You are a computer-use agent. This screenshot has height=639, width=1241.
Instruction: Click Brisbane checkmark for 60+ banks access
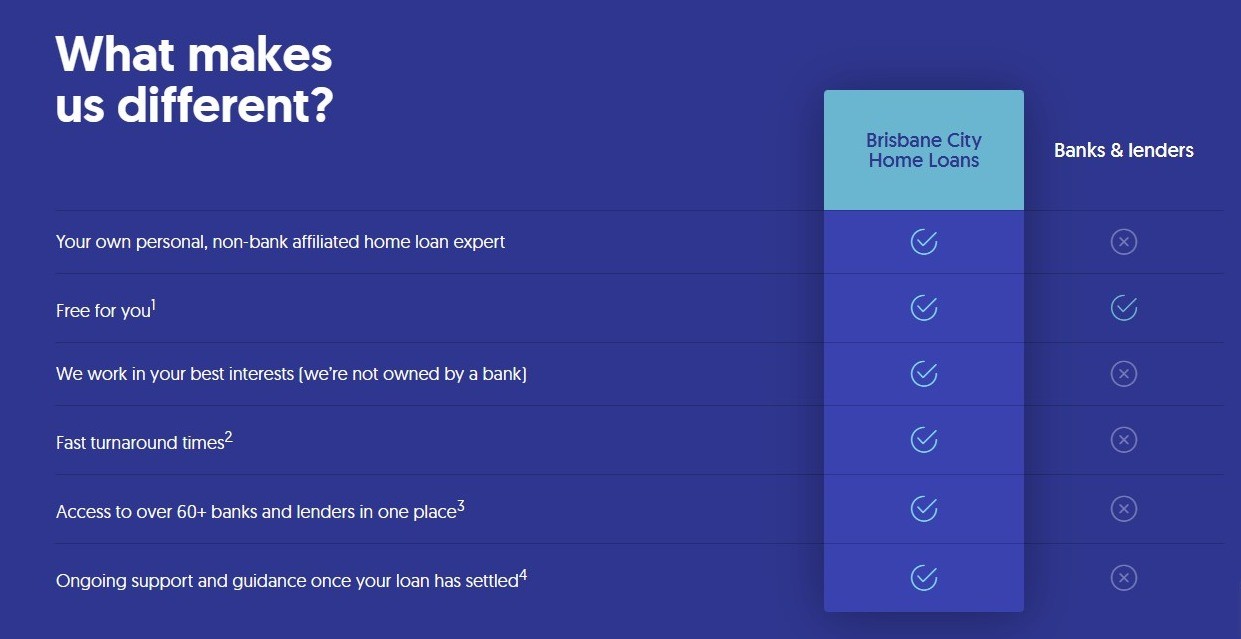point(924,509)
